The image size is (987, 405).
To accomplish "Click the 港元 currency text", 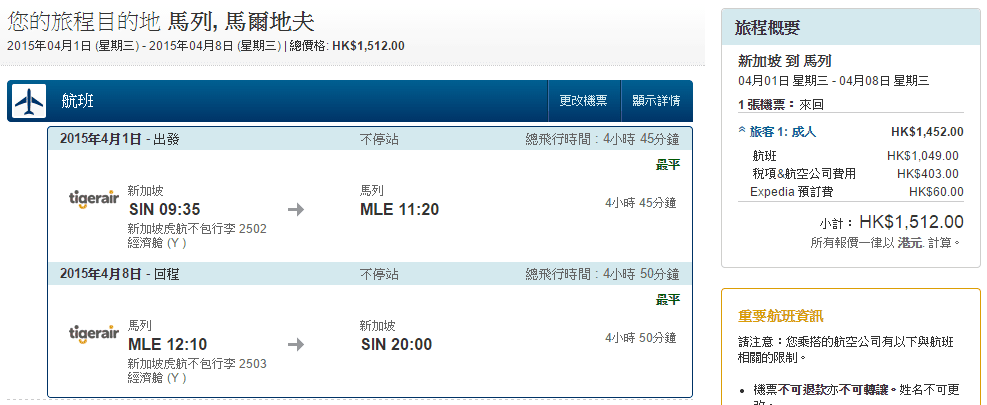I will (912, 242).
